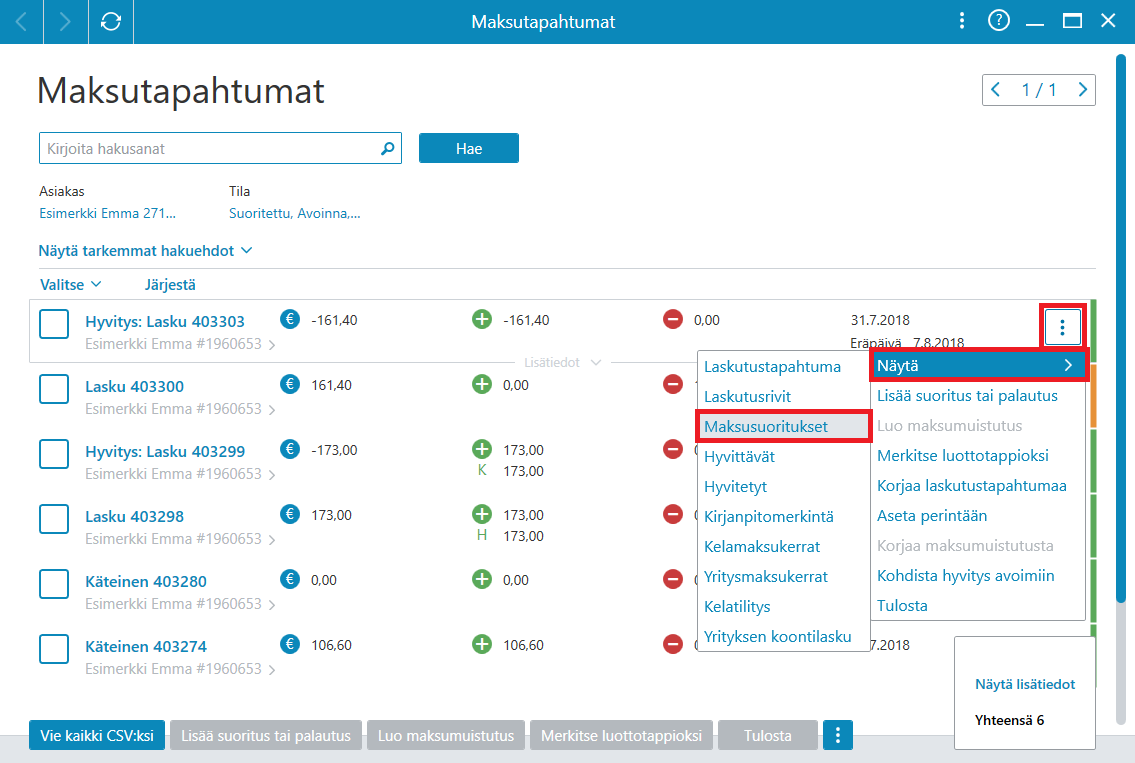Screen dimensions: 1135x763
Task: Select Hyvittävät from the submenu
Action: point(739,457)
